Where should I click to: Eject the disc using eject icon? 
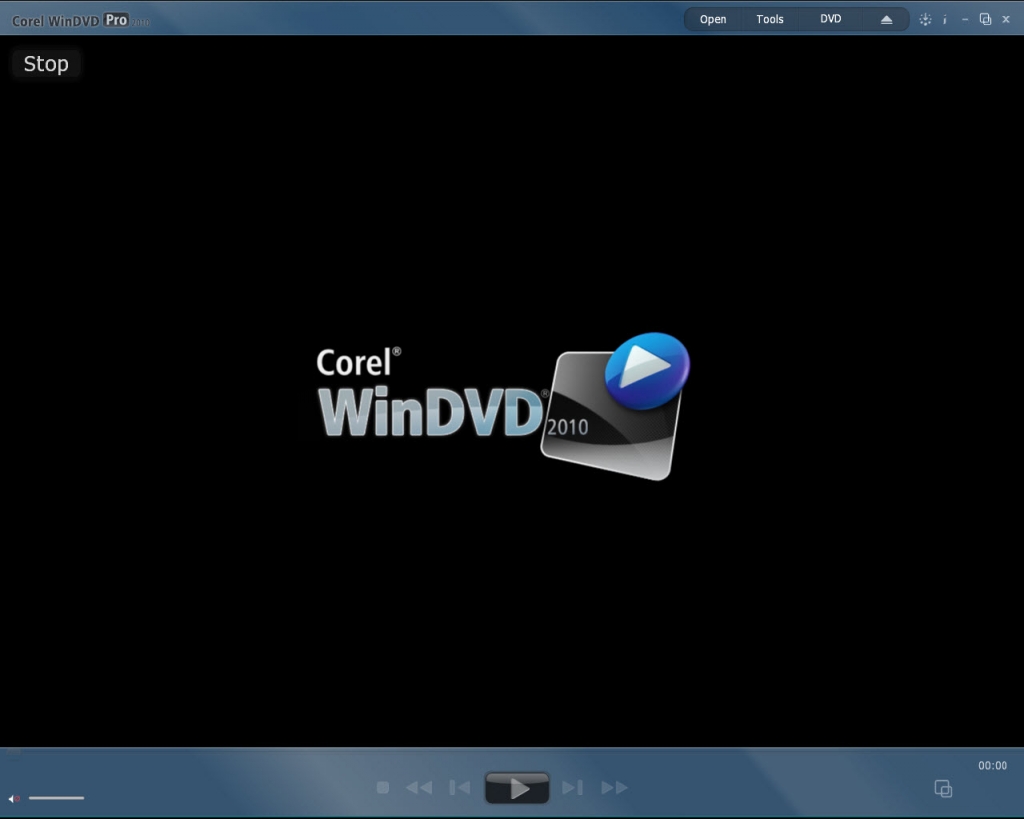click(886, 19)
